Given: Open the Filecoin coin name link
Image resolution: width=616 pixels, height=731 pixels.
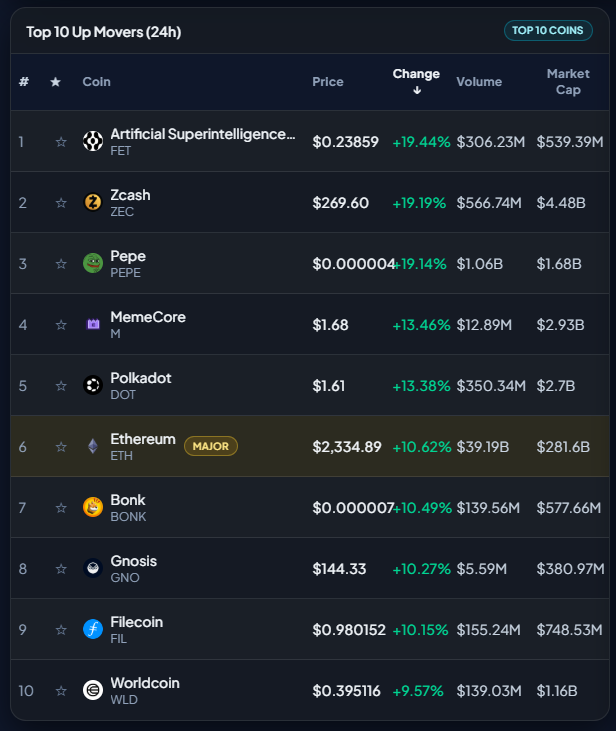Looking at the screenshot, I should pyautogui.click(x=137, y=622).
